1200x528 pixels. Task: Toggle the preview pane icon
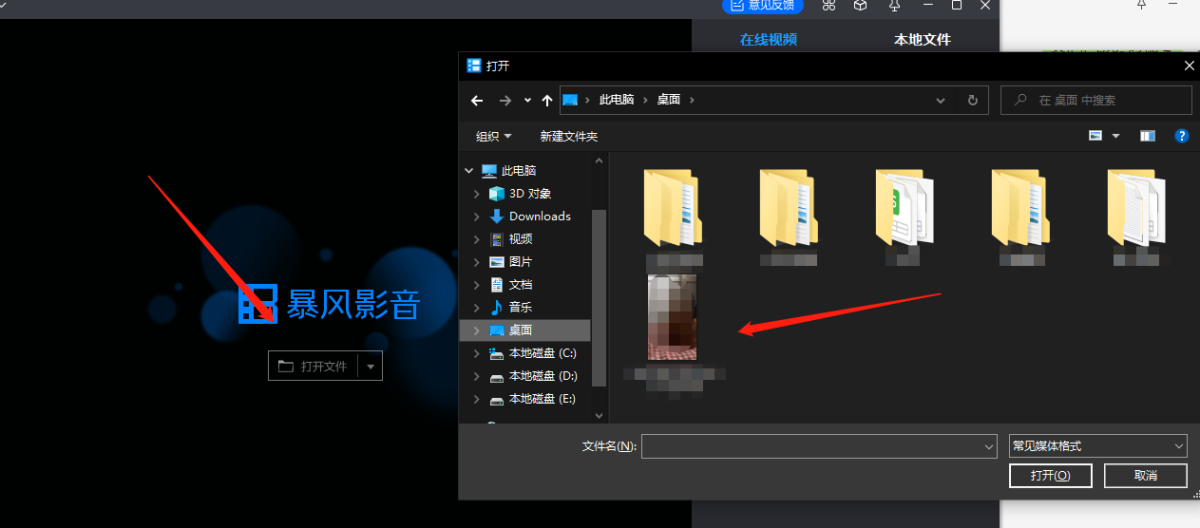click(x=1147, y=136)
